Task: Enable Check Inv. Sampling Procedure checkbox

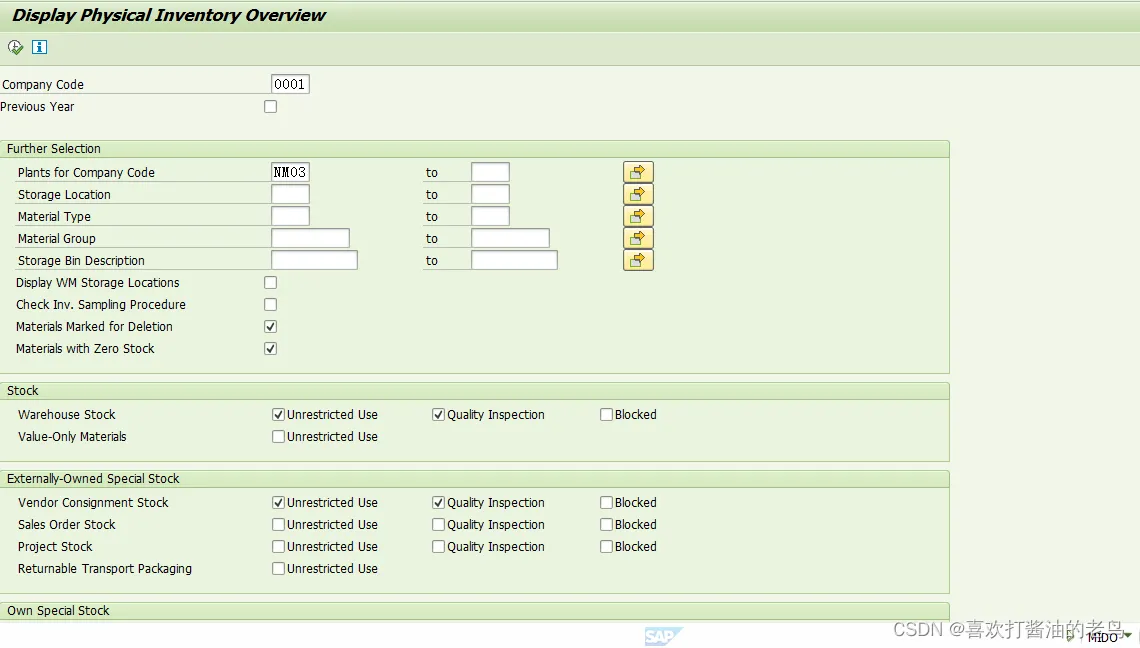Action: (x=270, y=305)
